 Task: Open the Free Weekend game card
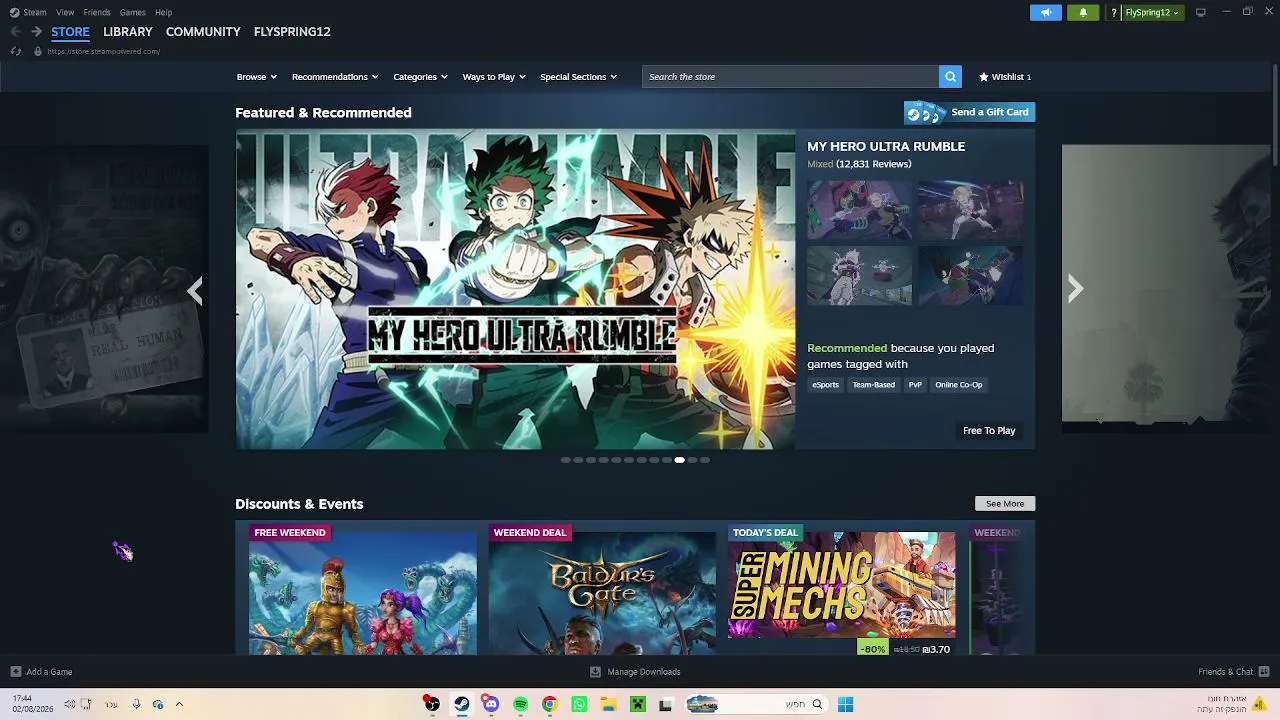coord(363,590)
